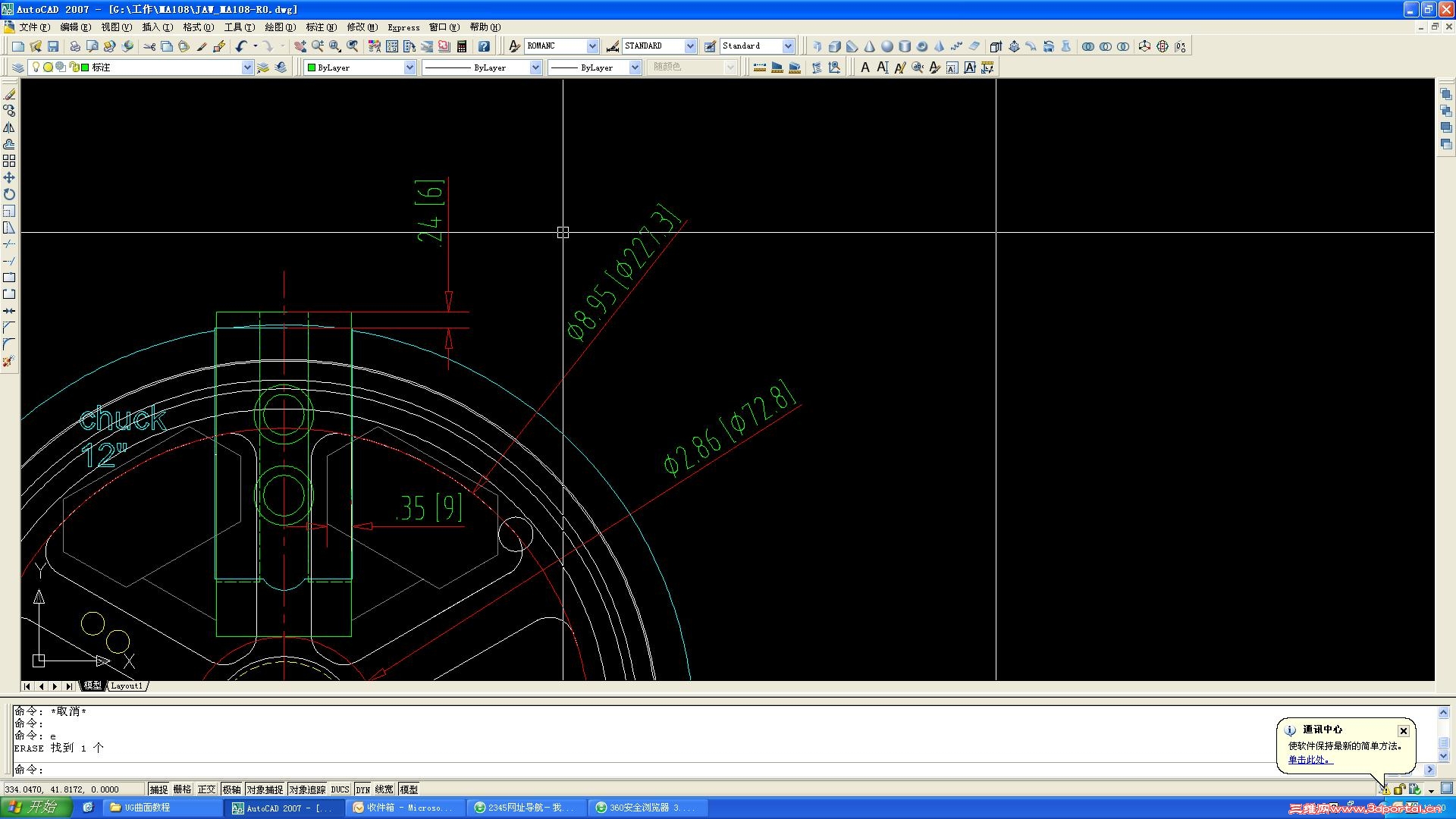1456x819 pixels.
Task: Toggle 正交 ortho mode in status bar
Action: [x=206, y=789]
